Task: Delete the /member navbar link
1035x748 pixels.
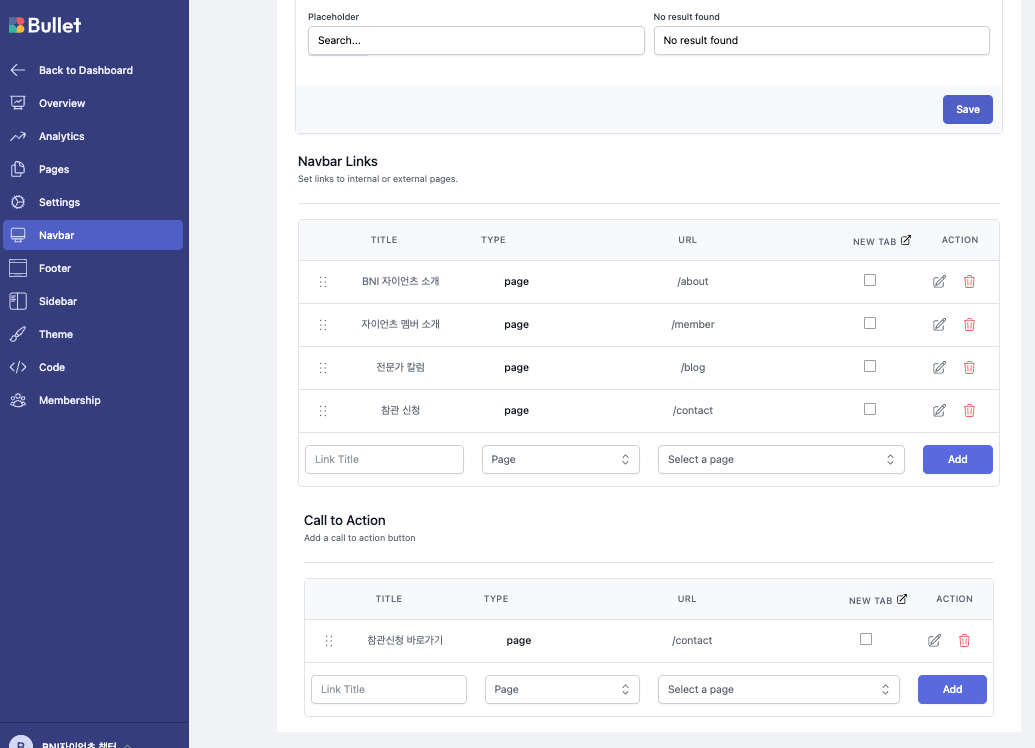Action: click(969, 325)
